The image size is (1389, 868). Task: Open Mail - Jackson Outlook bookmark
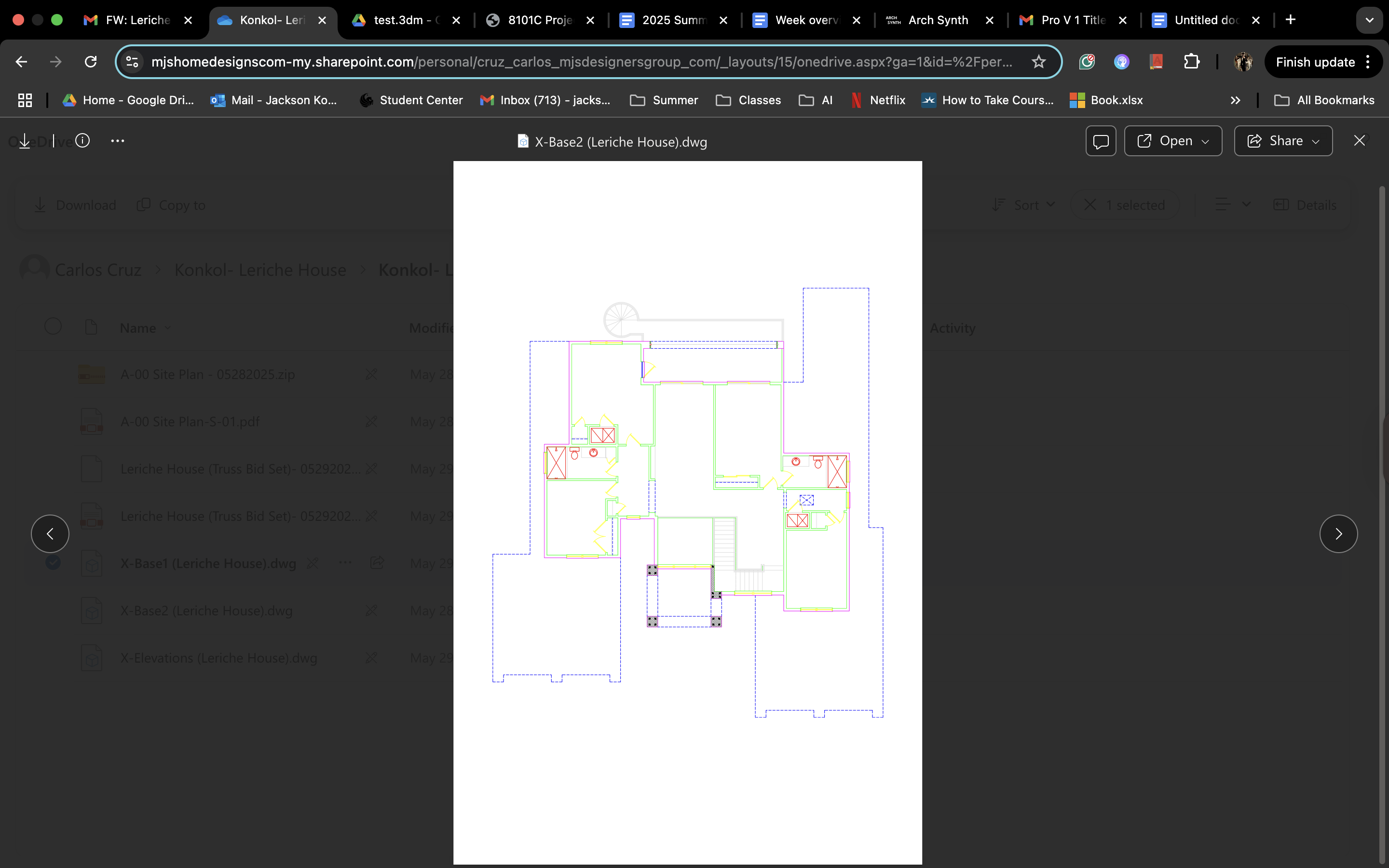point(274,100)
